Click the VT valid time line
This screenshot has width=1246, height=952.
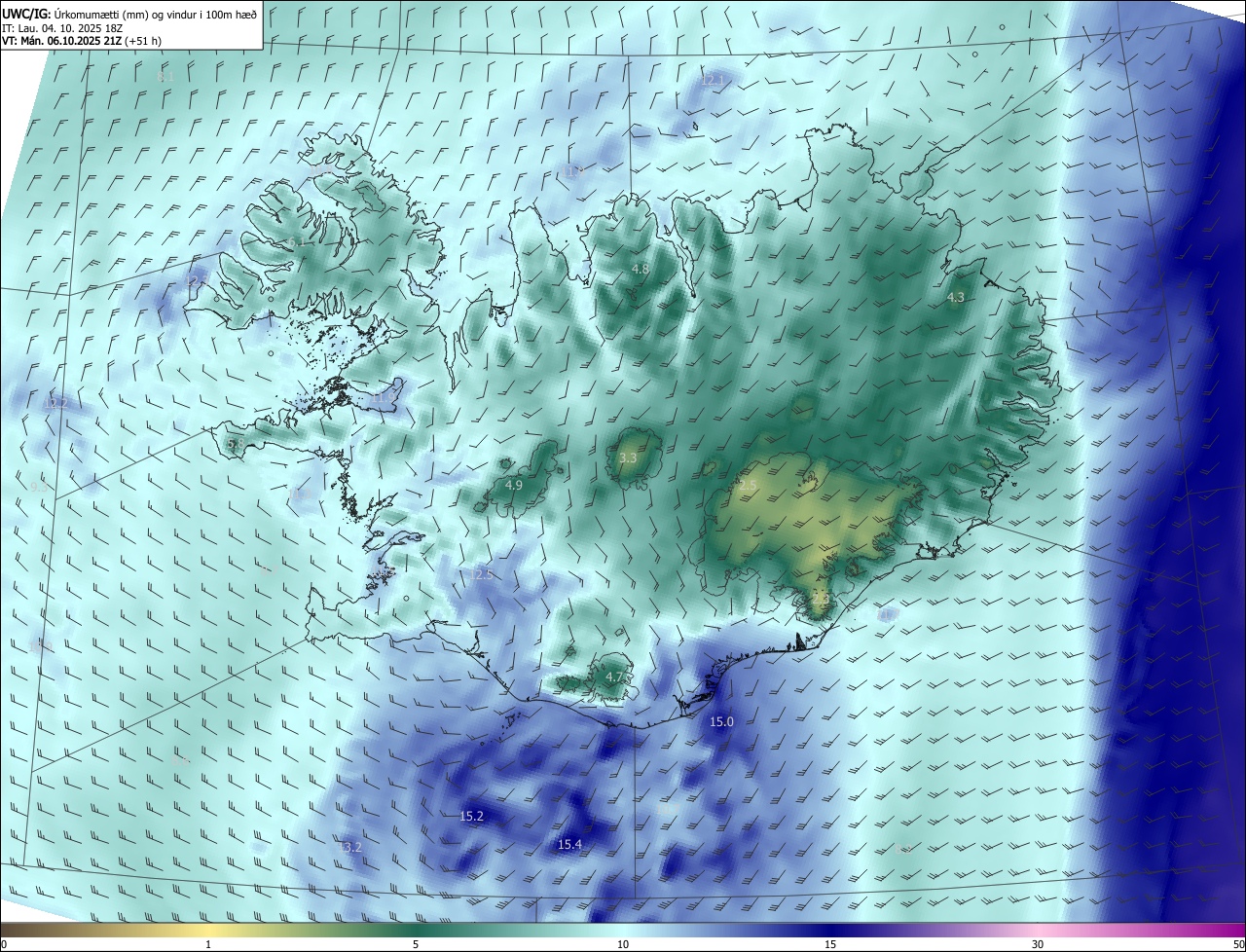82,42
